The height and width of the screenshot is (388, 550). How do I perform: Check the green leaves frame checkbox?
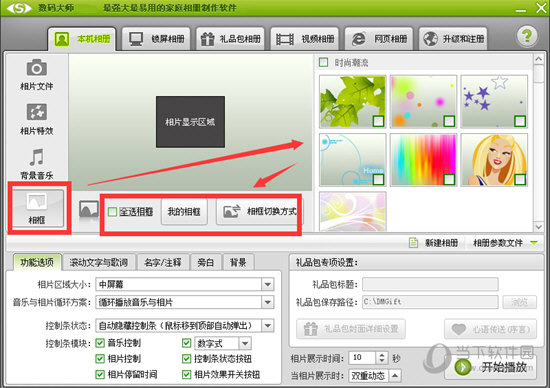pyautogui.click(x=378, y=121)
